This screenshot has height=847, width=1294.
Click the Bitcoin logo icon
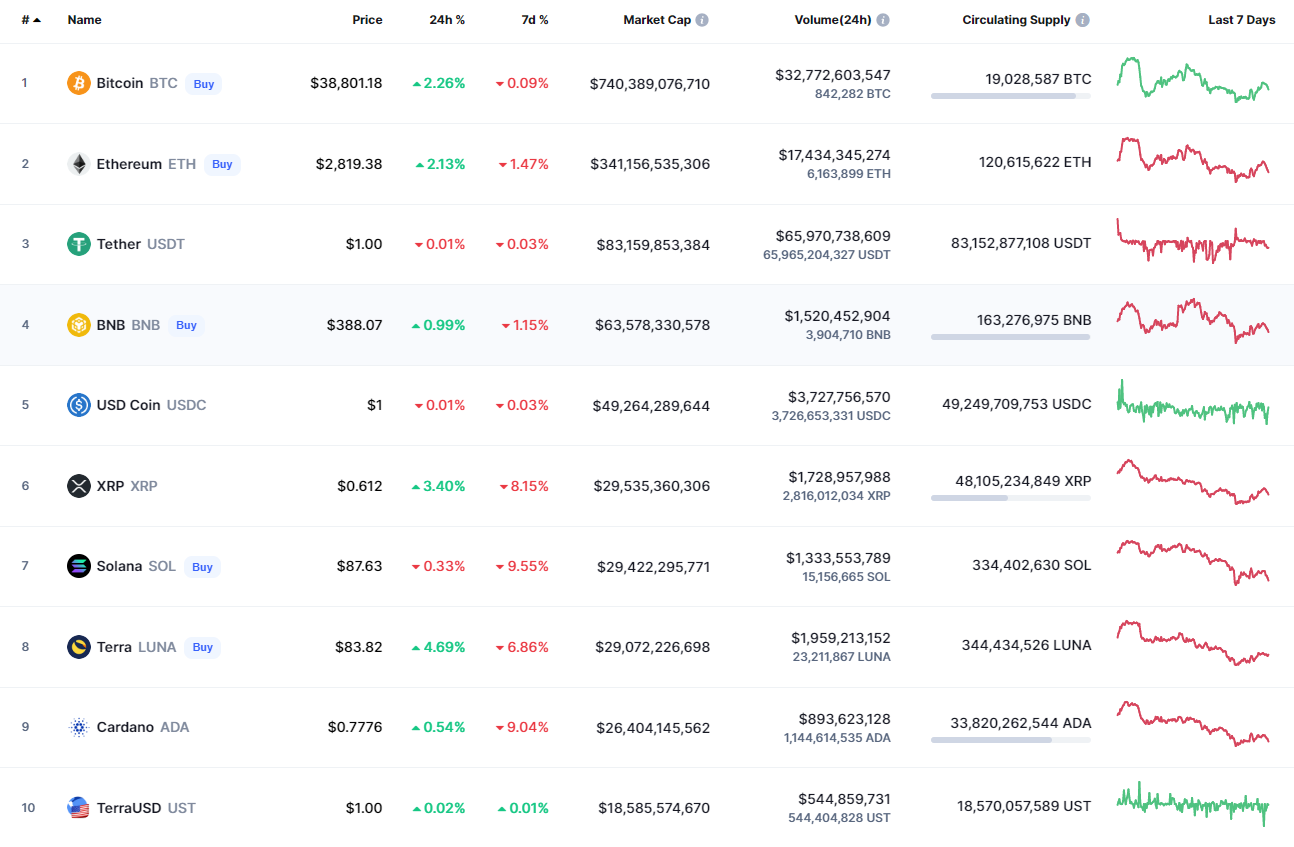point(79,83)
